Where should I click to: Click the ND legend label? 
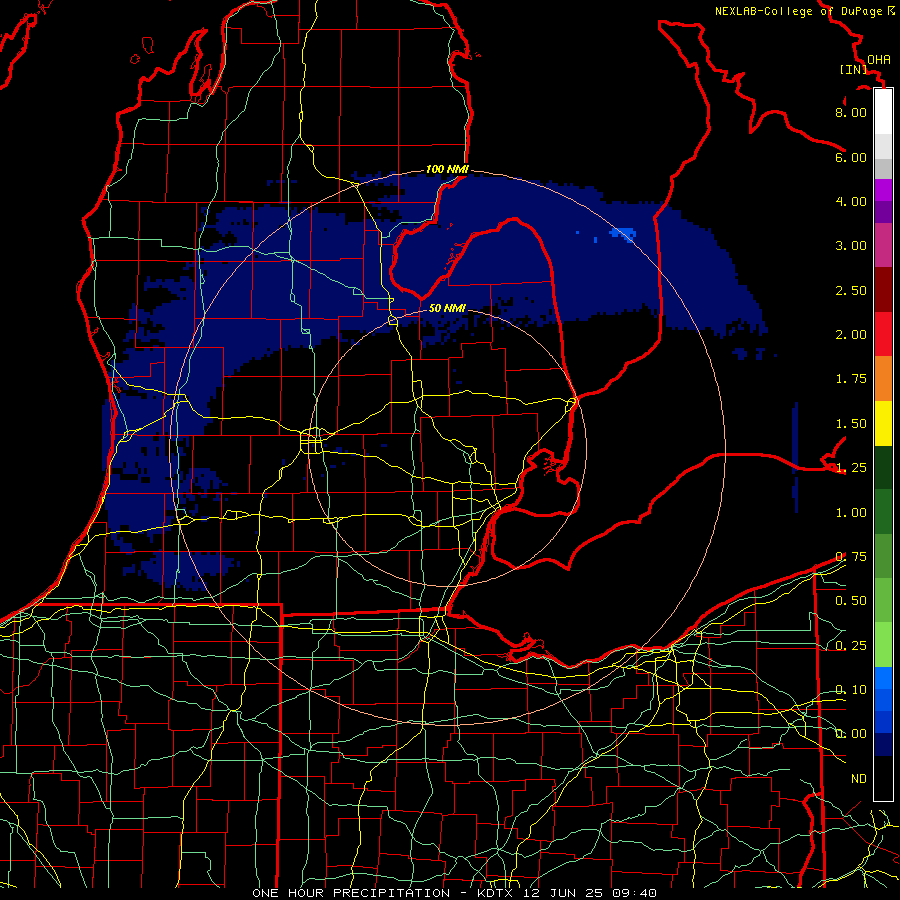tap(859, 779)
